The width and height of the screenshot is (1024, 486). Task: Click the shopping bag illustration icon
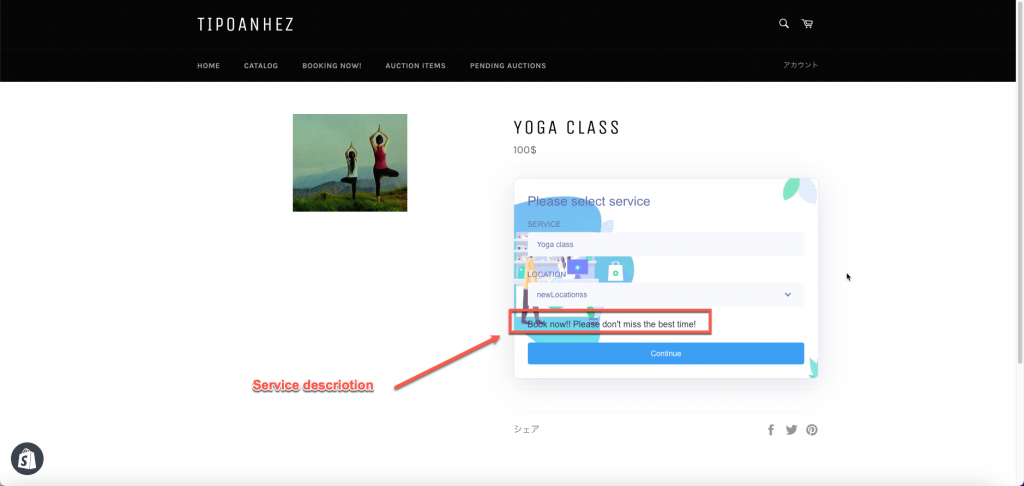615,270
